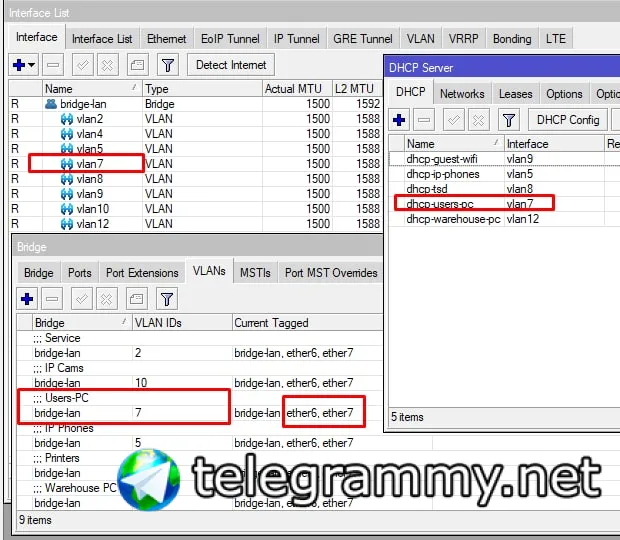This screenshot has width=620, height=540.
Task: Switch to the Interface List tab
Action: coord(102,39)
